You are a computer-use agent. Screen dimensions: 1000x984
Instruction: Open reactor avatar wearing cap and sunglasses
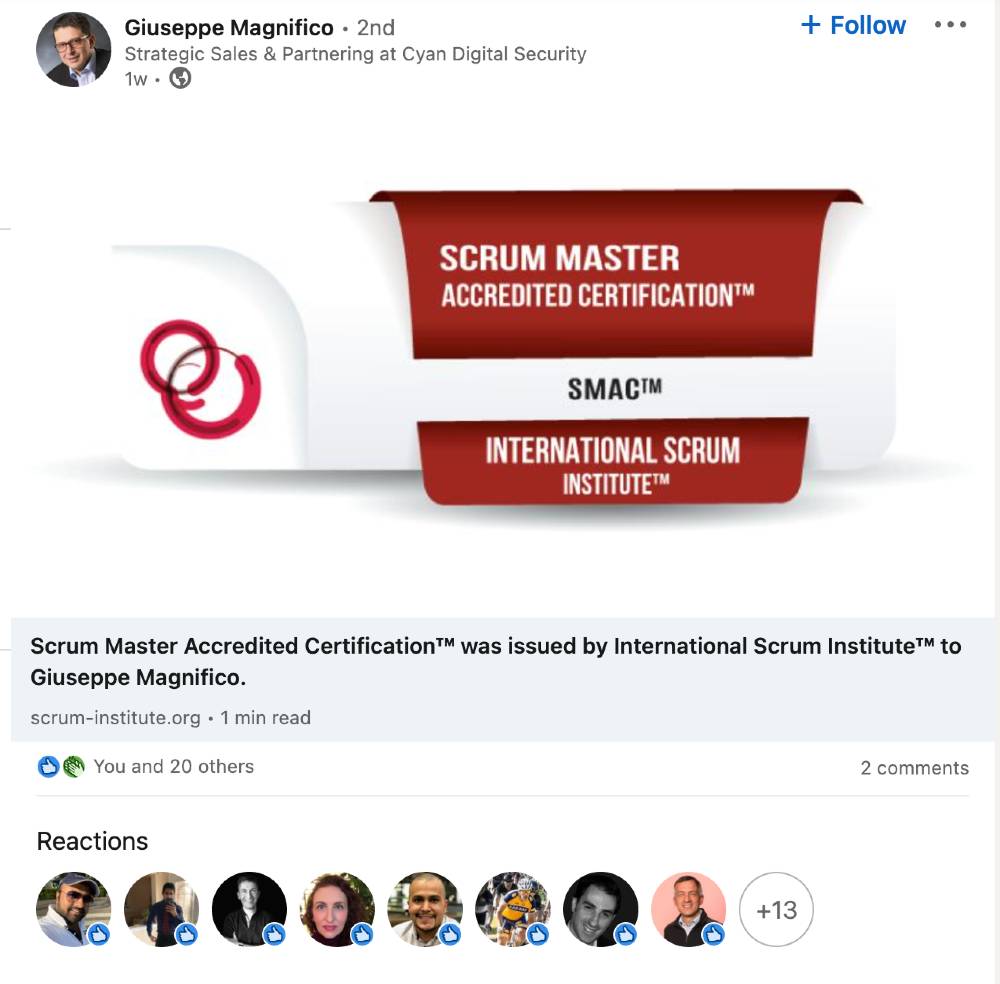point(73,909)
